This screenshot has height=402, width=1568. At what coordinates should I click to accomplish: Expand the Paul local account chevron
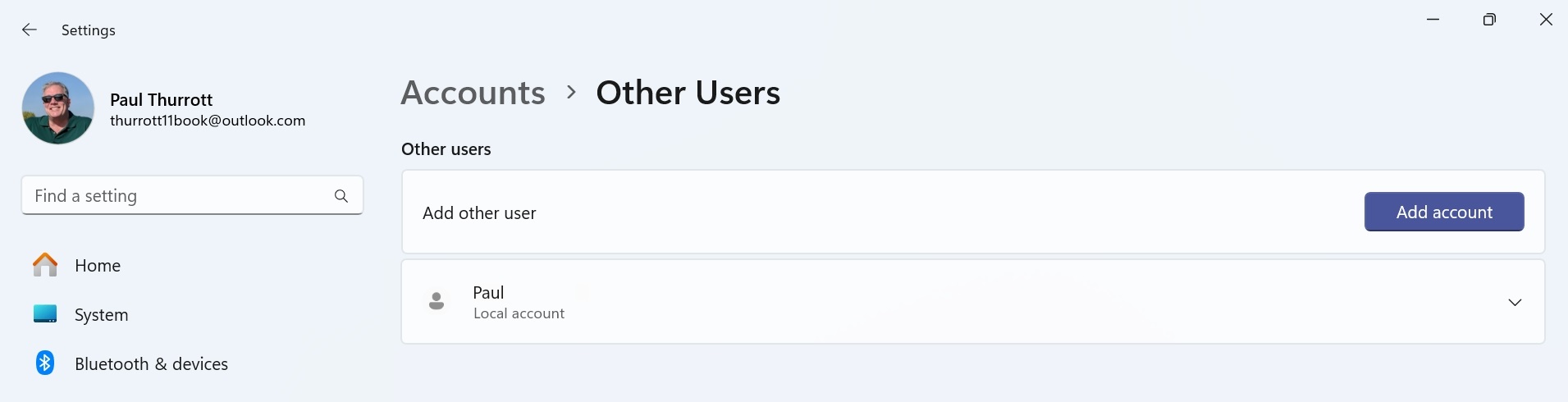[x=1515, y=303]
